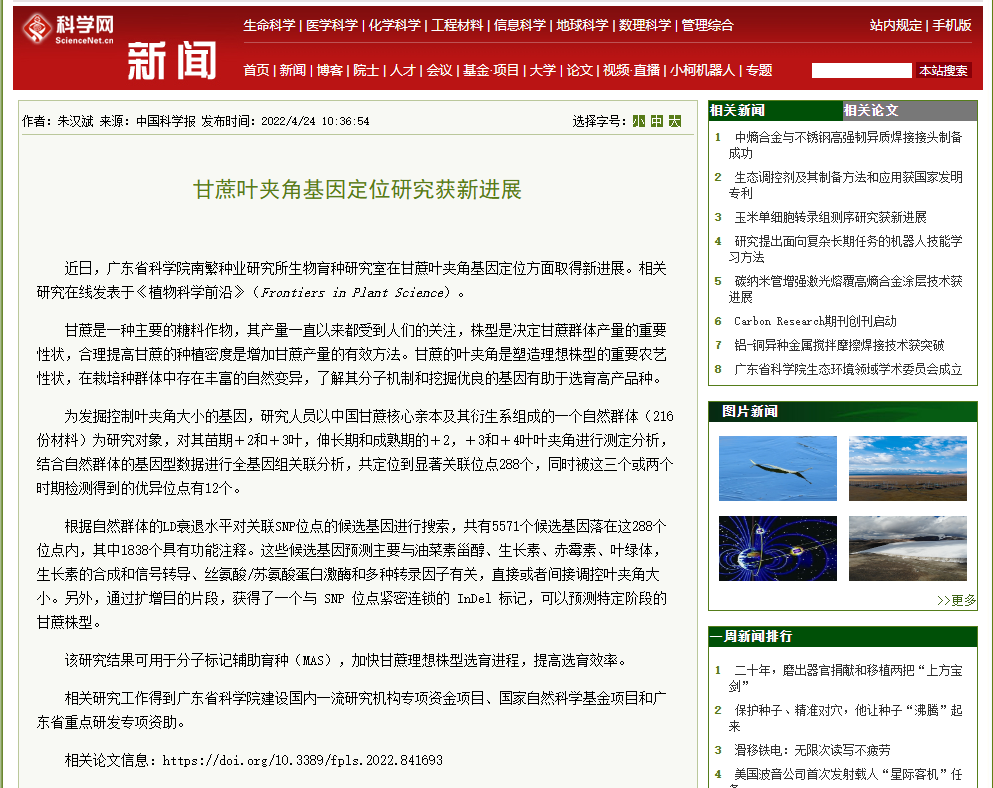Image resolution: width=993 pixels, height=788 pixels.
Task: Click >>更多 for more picture news
Action: pyautogui.click(x=956, y=600)
